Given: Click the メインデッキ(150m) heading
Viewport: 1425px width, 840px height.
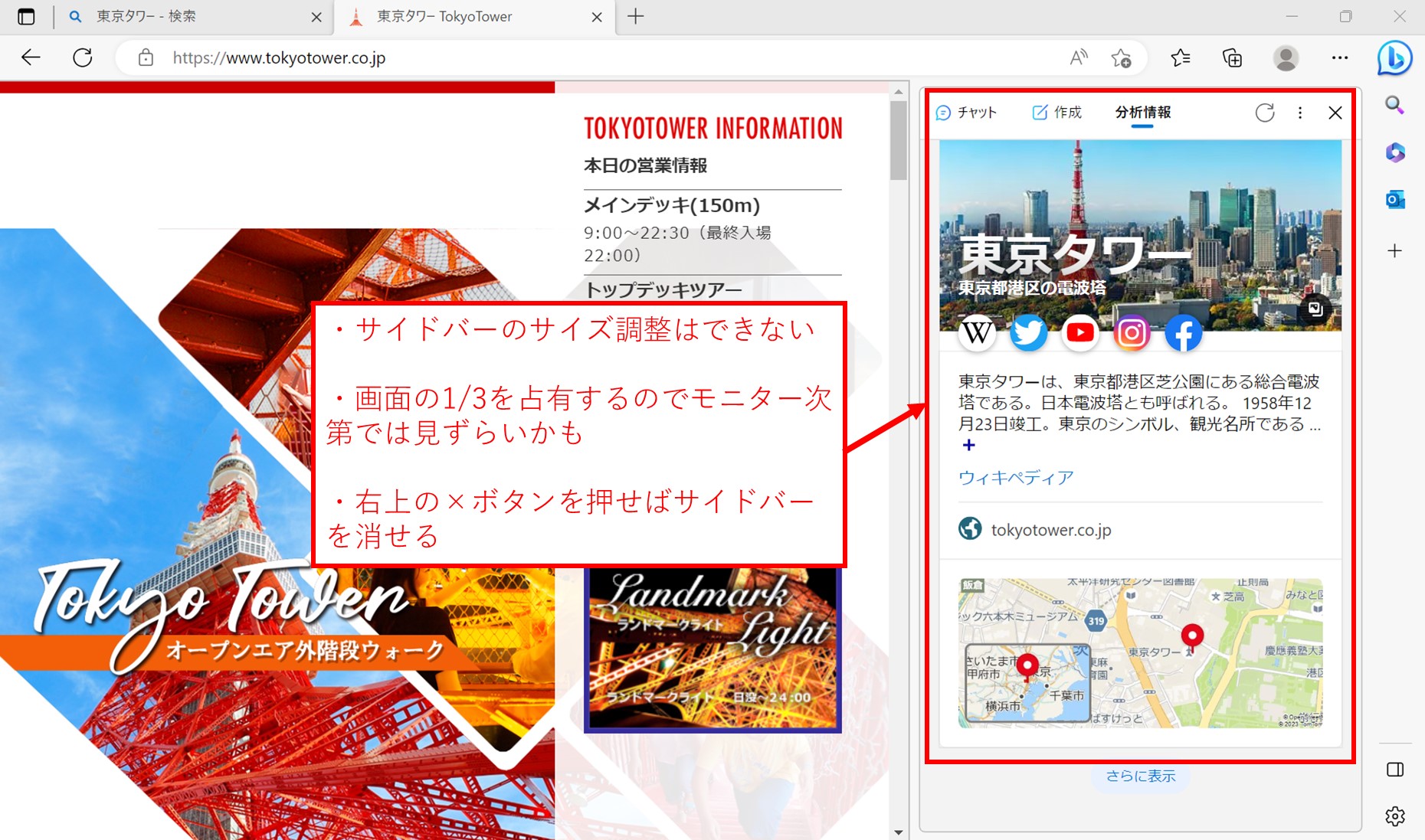Looking at the screenshot, I should pos(672,205).
